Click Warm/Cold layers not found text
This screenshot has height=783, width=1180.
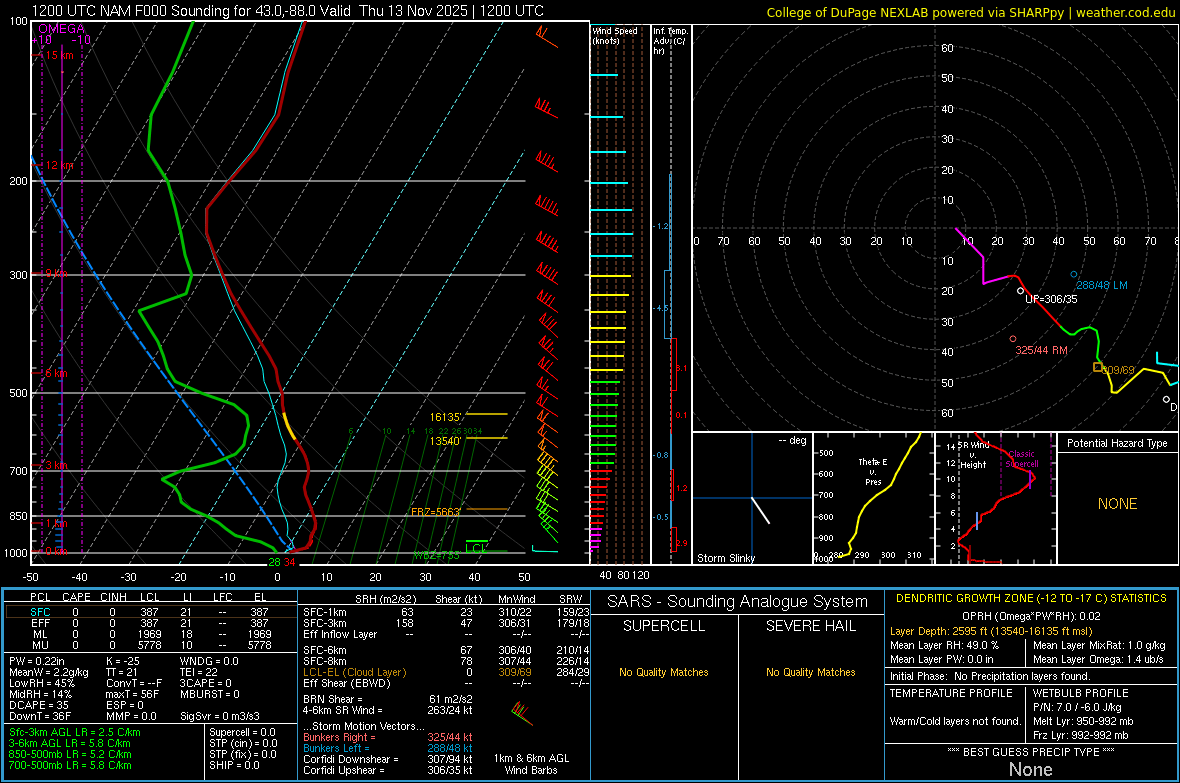(955, 721)
